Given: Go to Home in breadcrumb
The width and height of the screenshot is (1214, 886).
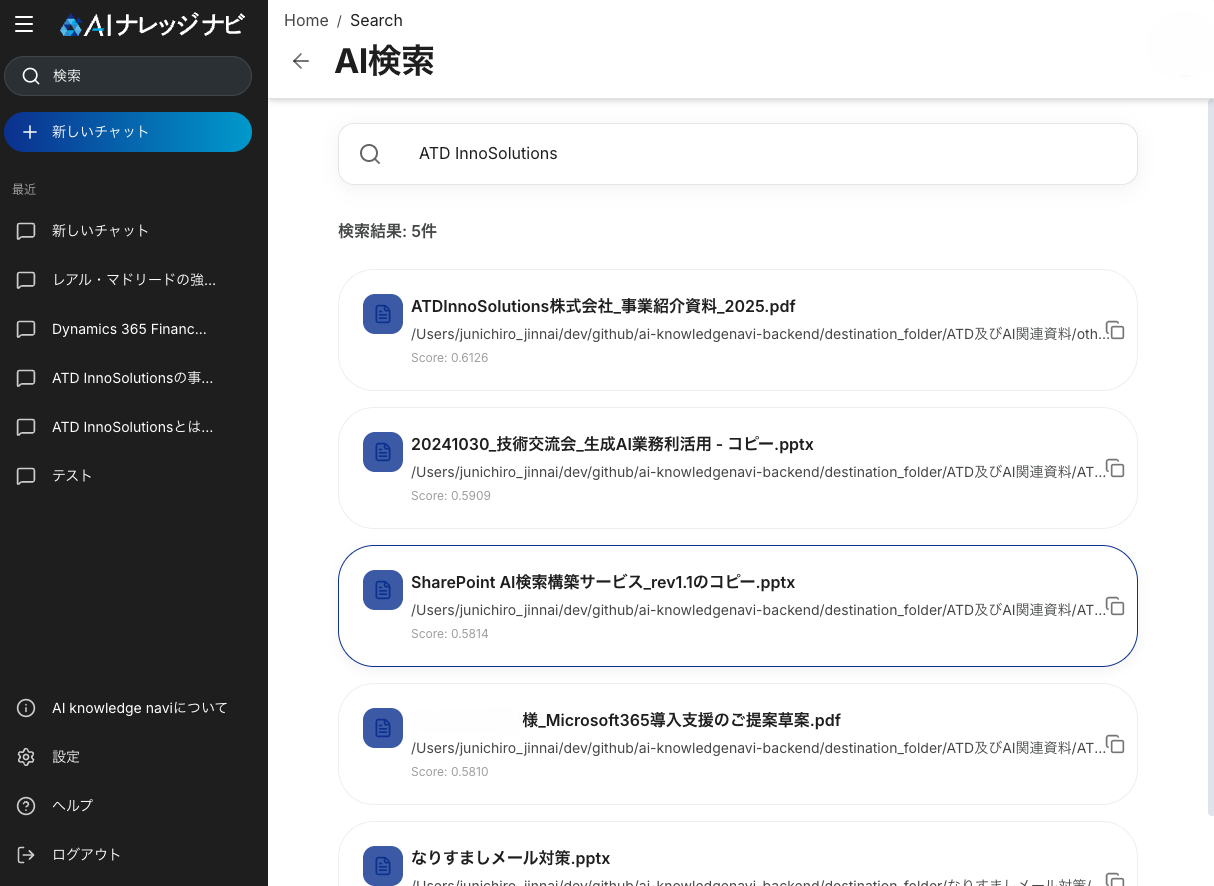Looking at the screenshot, I should (x=306, y=20).
